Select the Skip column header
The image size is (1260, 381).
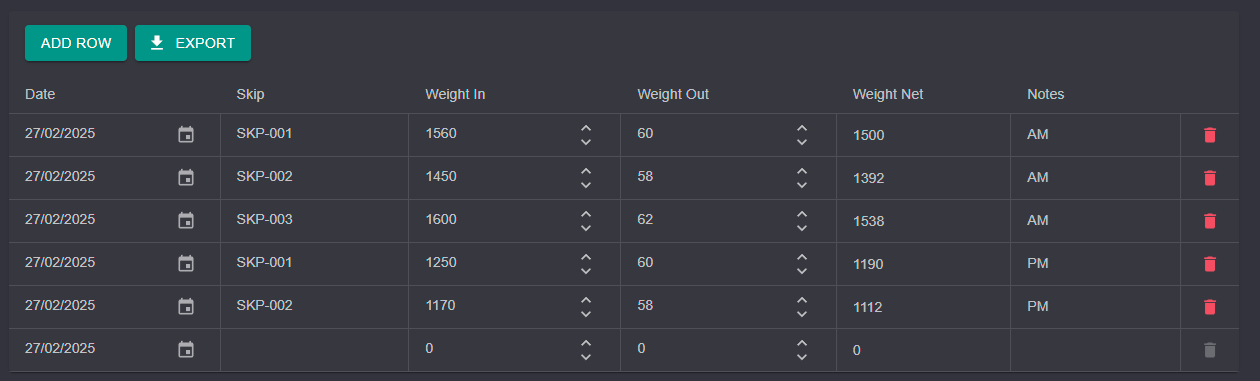(251, 94)
